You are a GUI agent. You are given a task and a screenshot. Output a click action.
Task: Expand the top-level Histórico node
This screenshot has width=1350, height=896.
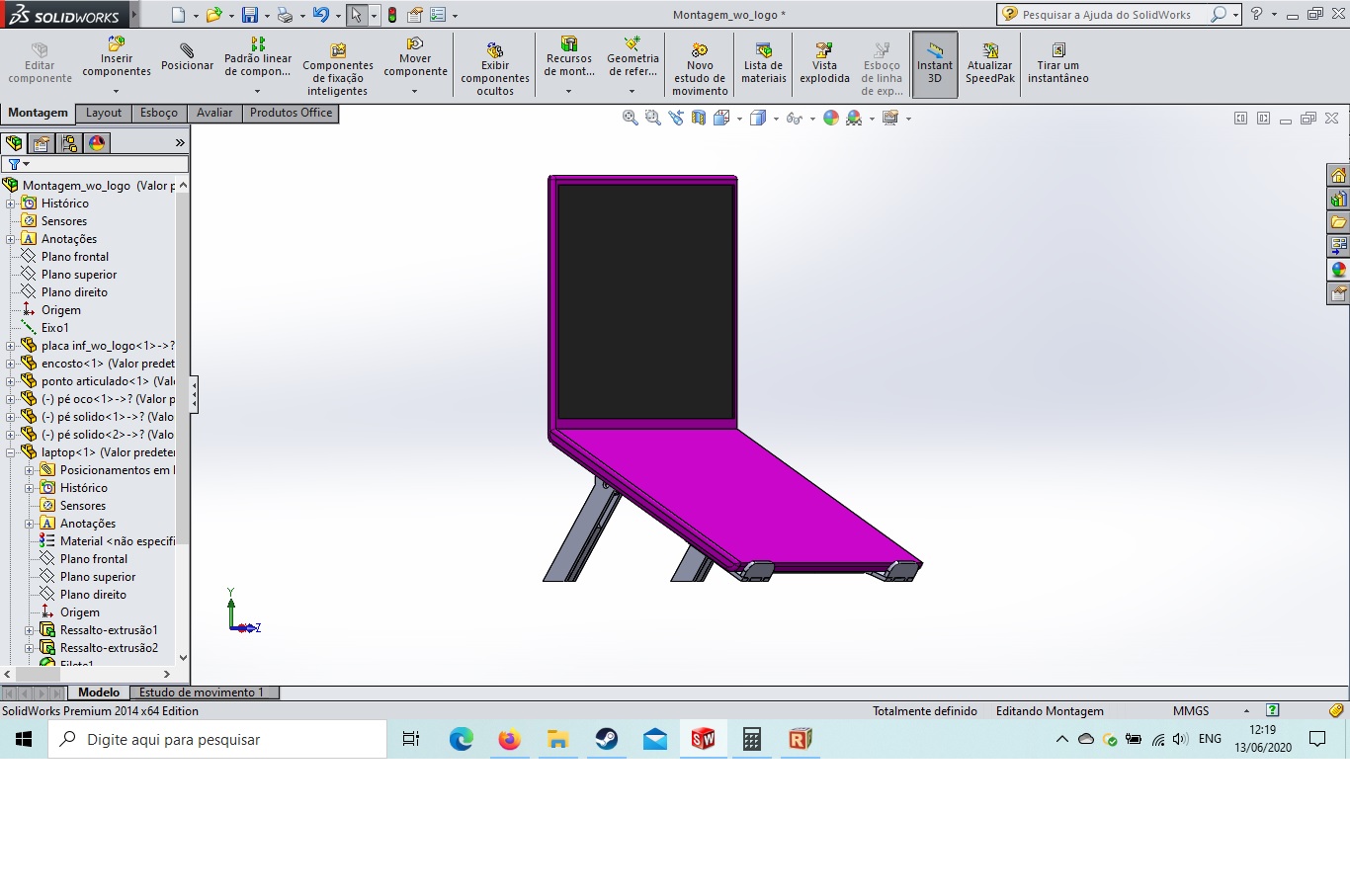(11, 204)
